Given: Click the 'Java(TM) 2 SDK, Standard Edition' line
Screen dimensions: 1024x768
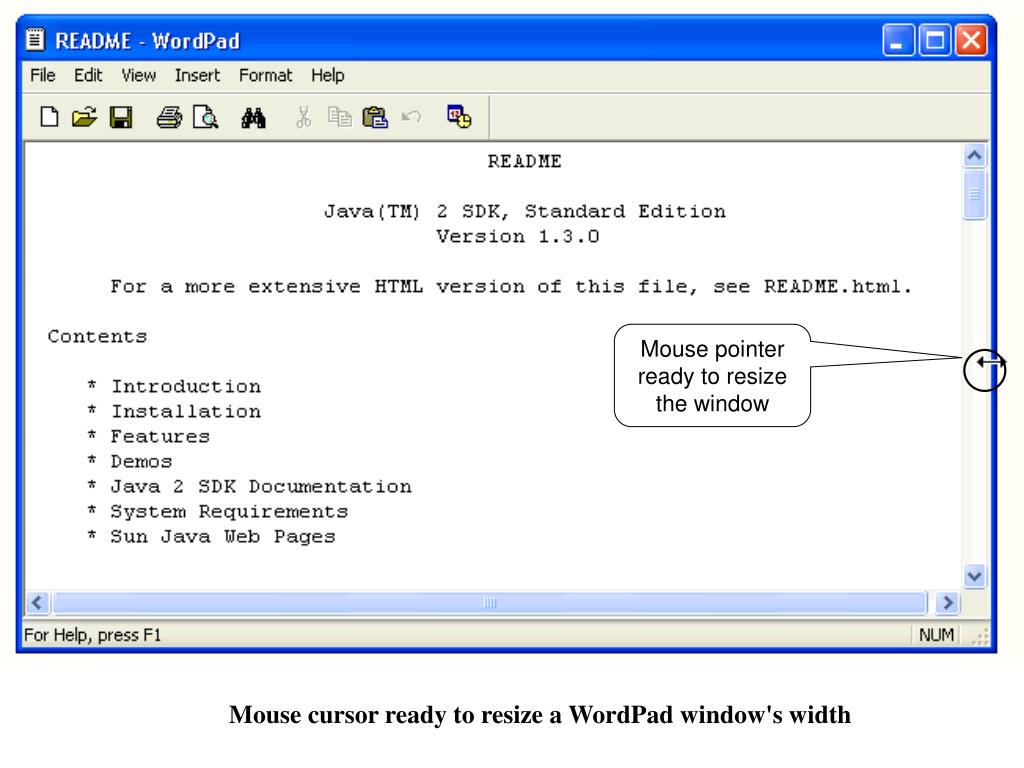Looking at the screenshot, I should pyautogui.click(x=524, y=212).
